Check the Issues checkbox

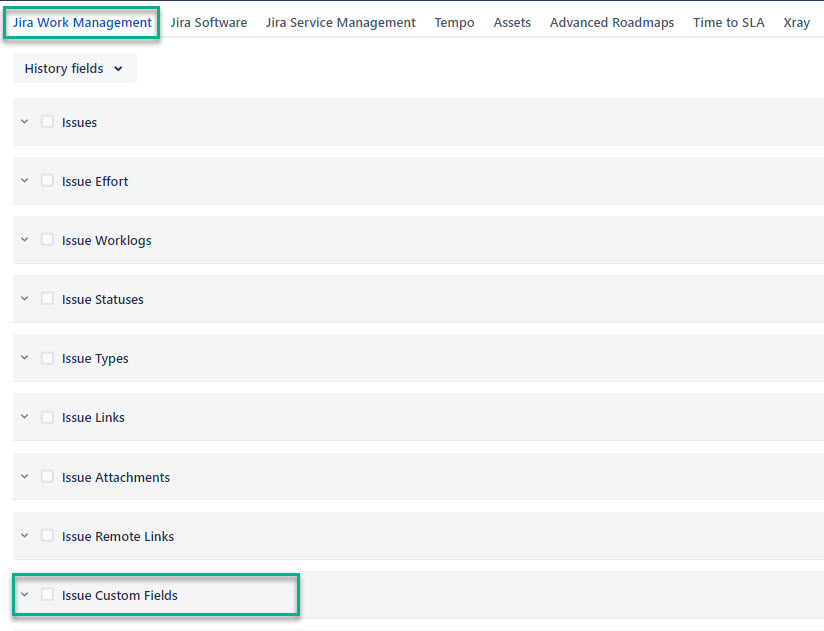pos(47,122)
